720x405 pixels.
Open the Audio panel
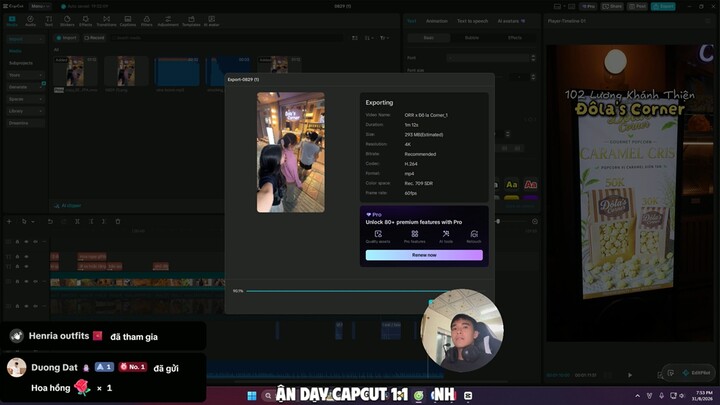coord(30,21)
